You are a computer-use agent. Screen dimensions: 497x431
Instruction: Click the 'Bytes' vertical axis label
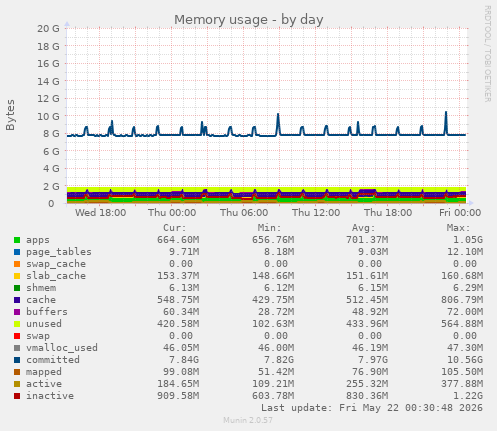[10, 115]
